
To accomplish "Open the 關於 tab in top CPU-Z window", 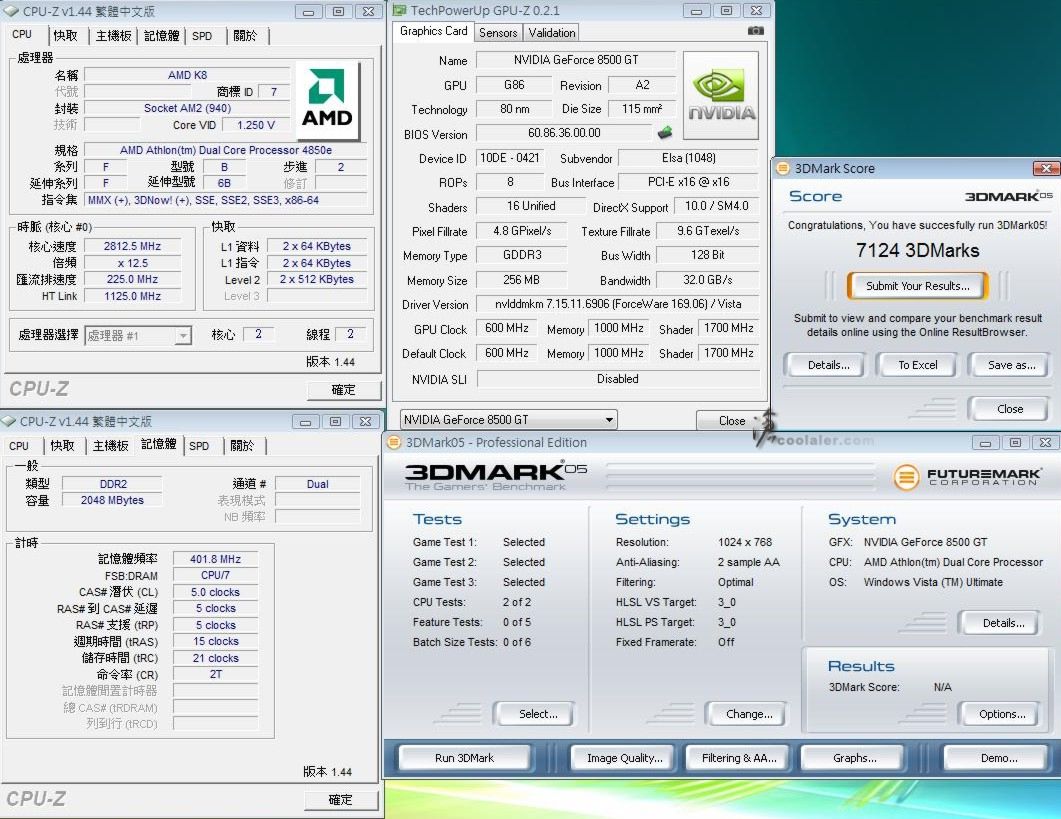I will (x=245, y=36).
